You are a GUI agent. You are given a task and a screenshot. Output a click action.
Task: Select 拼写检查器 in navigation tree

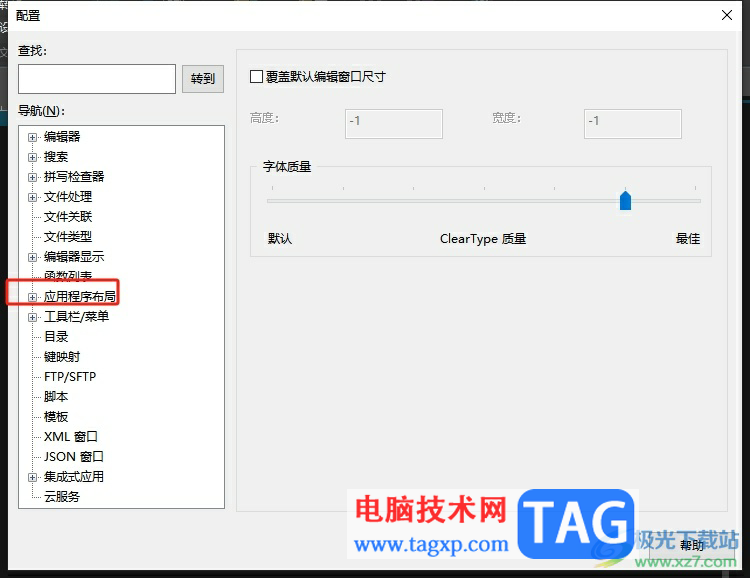pyautogui.click(x=74, y=177)
